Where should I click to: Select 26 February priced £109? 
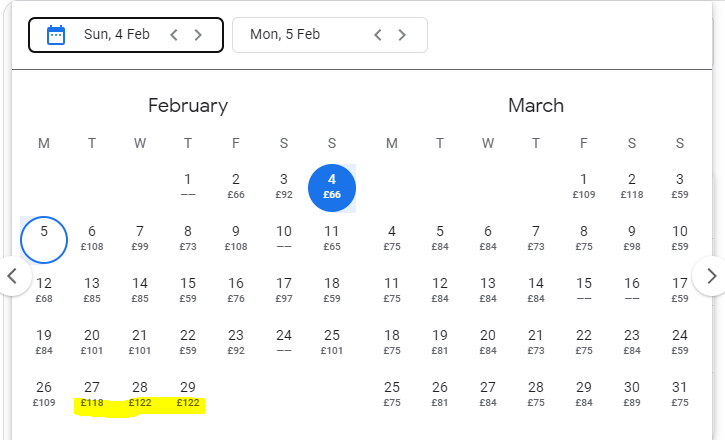coord(44,394)
